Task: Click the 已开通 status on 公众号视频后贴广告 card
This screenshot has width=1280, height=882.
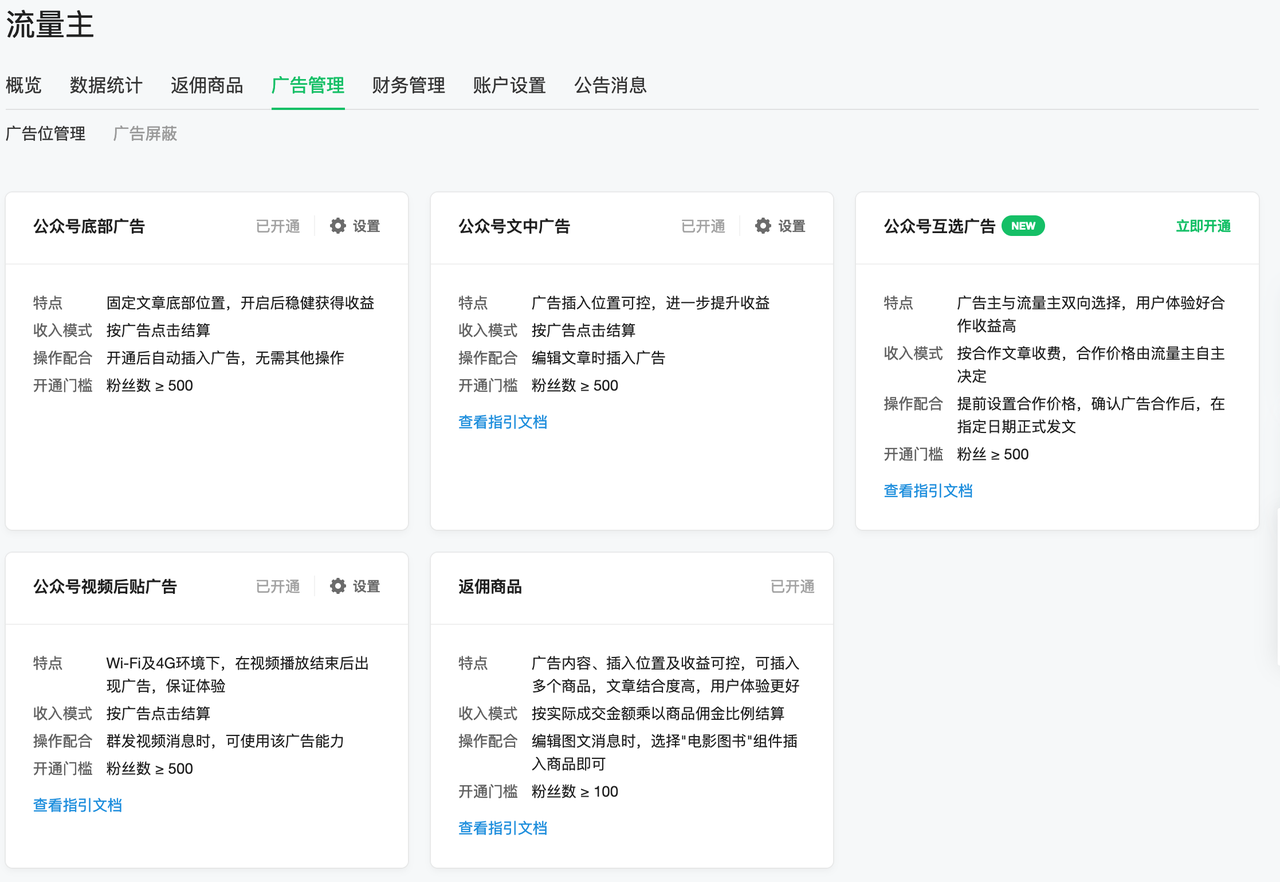Action: [x=278, y=586]
